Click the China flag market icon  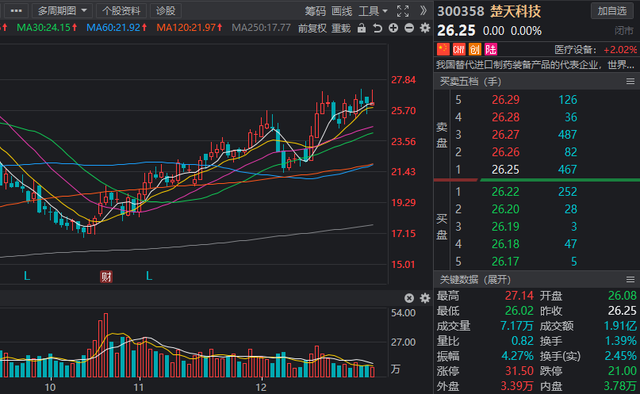coord(443,49)
